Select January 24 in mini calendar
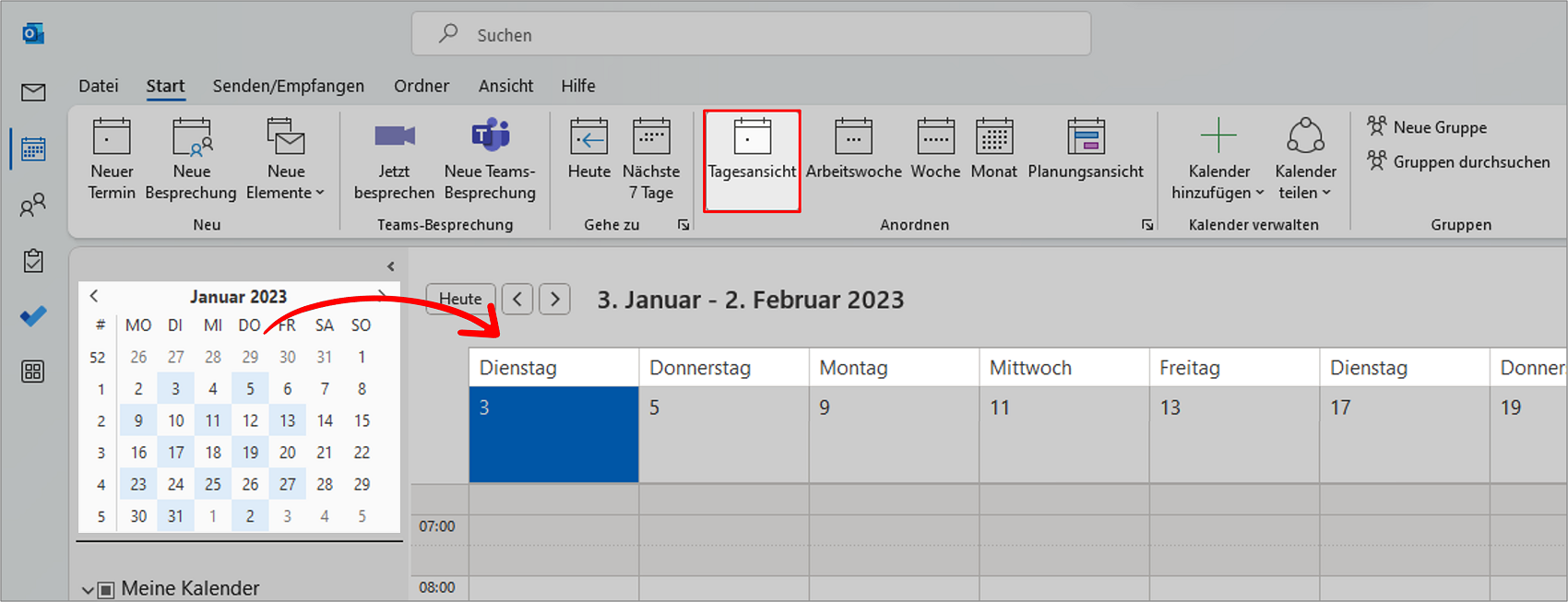This screenshot has width=1568, height=602. (x=176, y=484)
